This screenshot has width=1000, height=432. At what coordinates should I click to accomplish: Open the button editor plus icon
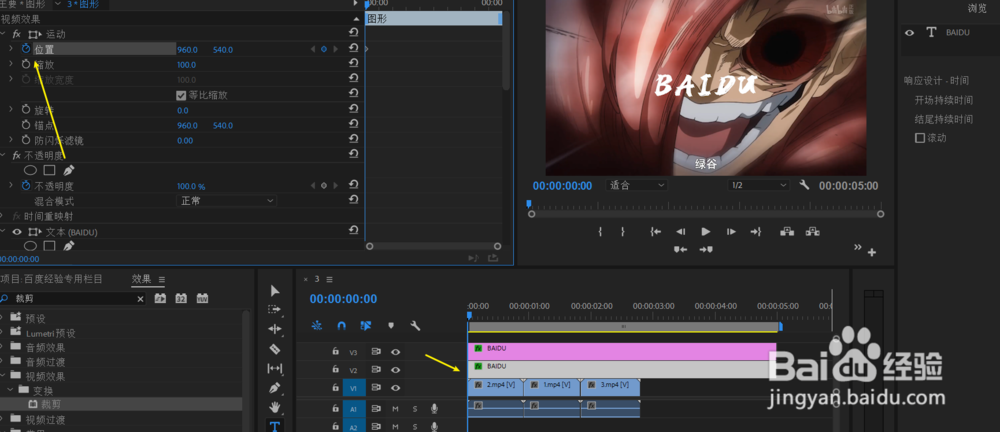tap(872, 253)
